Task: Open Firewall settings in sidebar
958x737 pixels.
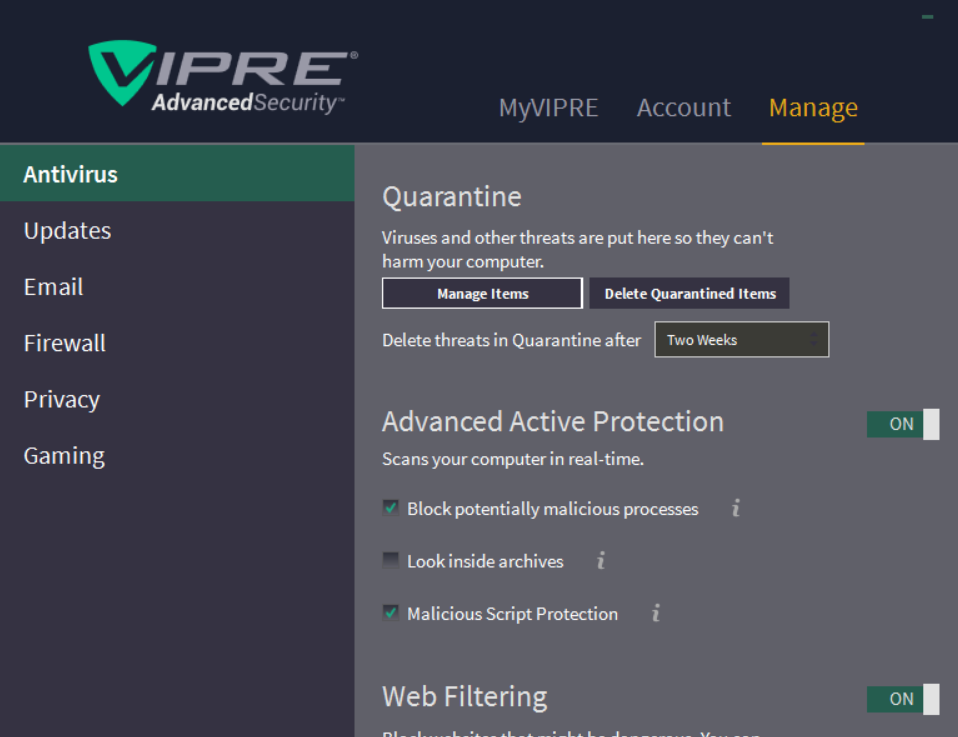Action: 177,343
